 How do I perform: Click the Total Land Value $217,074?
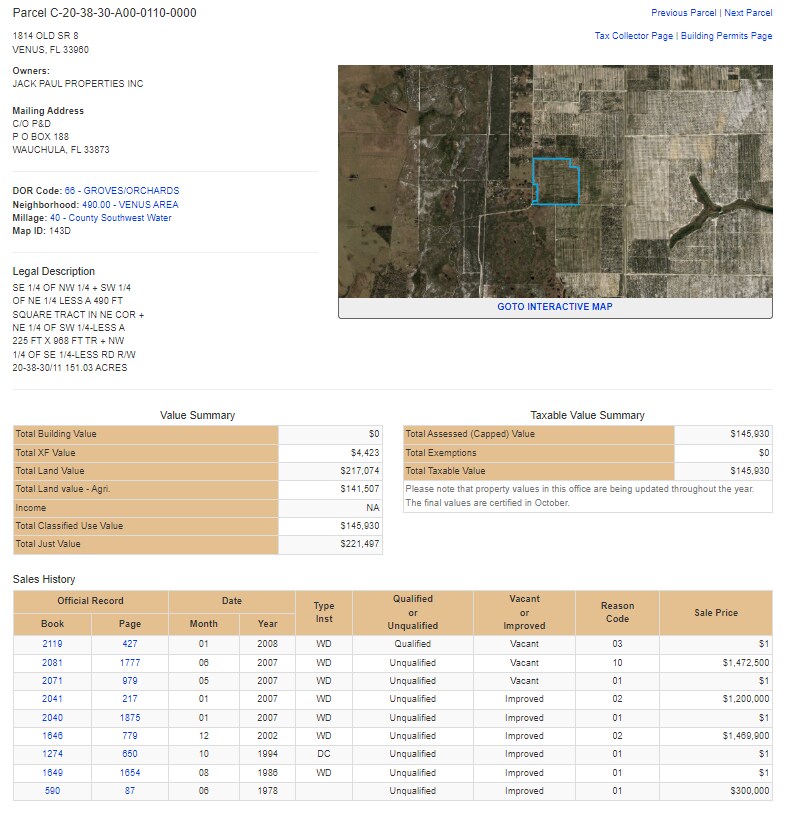click(x=359, y=471)
